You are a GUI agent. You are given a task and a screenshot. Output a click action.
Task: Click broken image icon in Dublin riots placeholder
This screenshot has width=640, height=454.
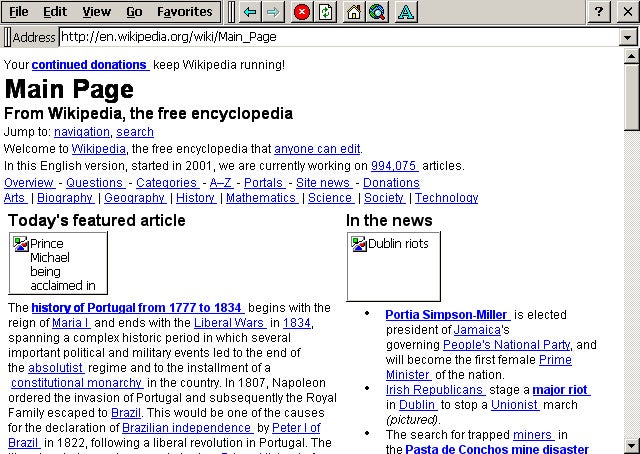point(359,244)
